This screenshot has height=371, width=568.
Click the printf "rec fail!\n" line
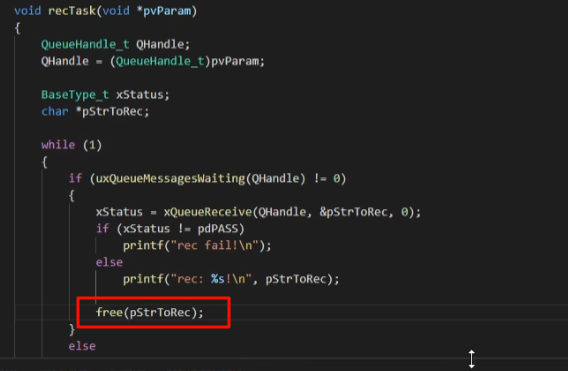197,246
